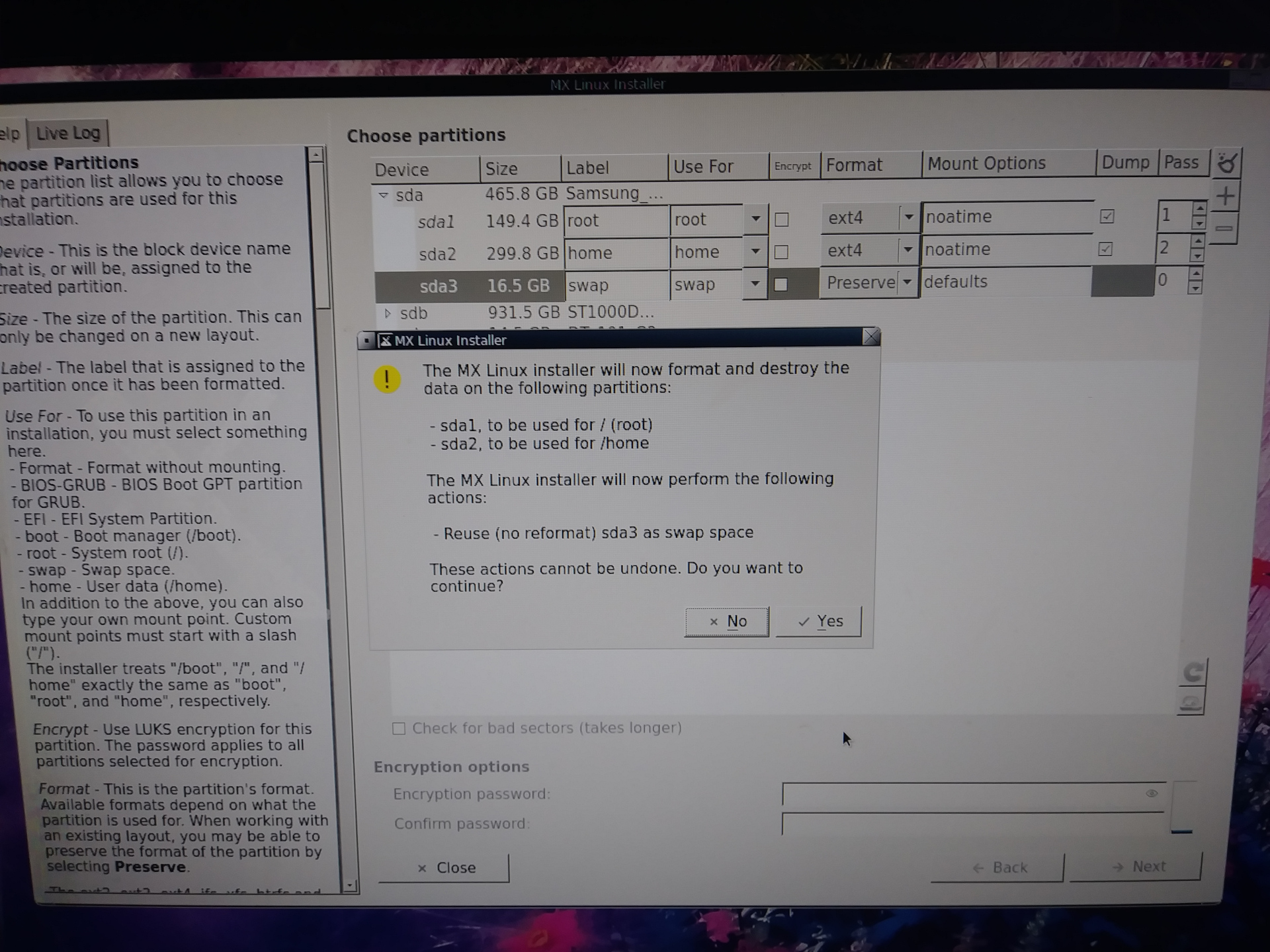Click the partition layout tool icon

pyautogui.click(x=1227, y=162)
